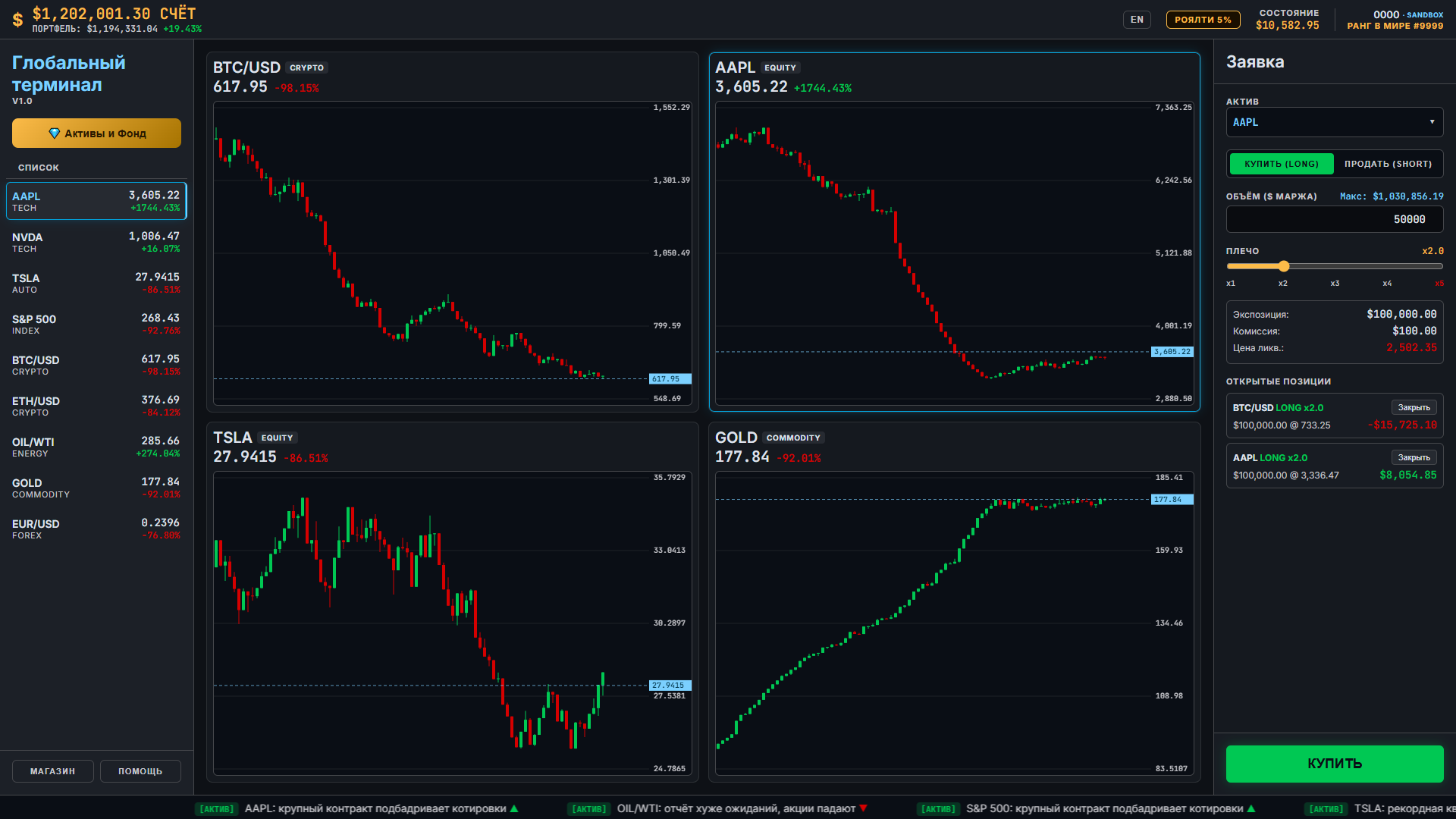Open the Активы и Фонд button
The image size is (1456, 819).
[x=96, y=133]
